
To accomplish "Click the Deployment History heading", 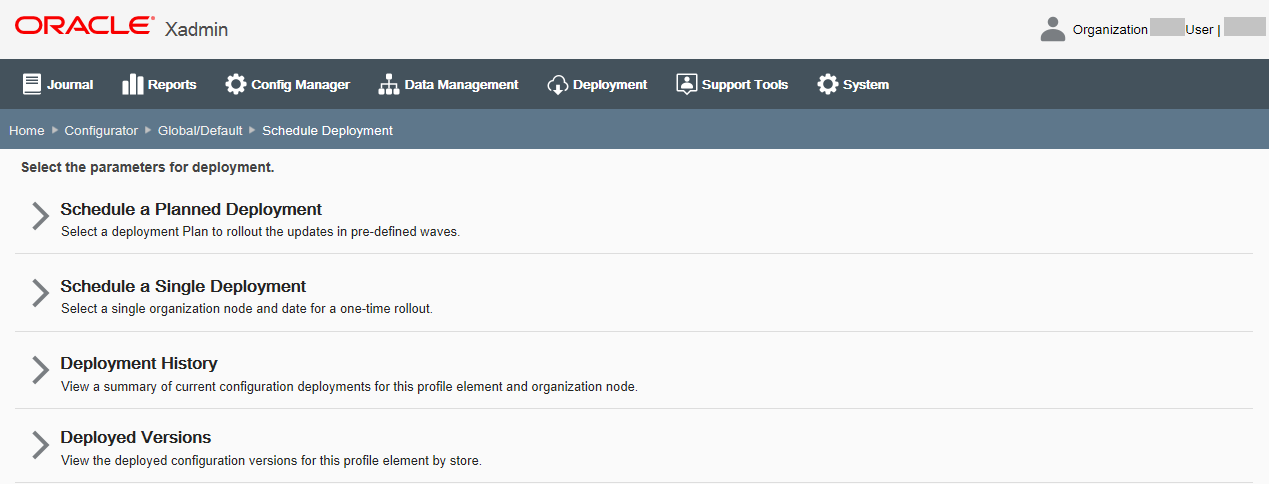I will click(139, 363).
